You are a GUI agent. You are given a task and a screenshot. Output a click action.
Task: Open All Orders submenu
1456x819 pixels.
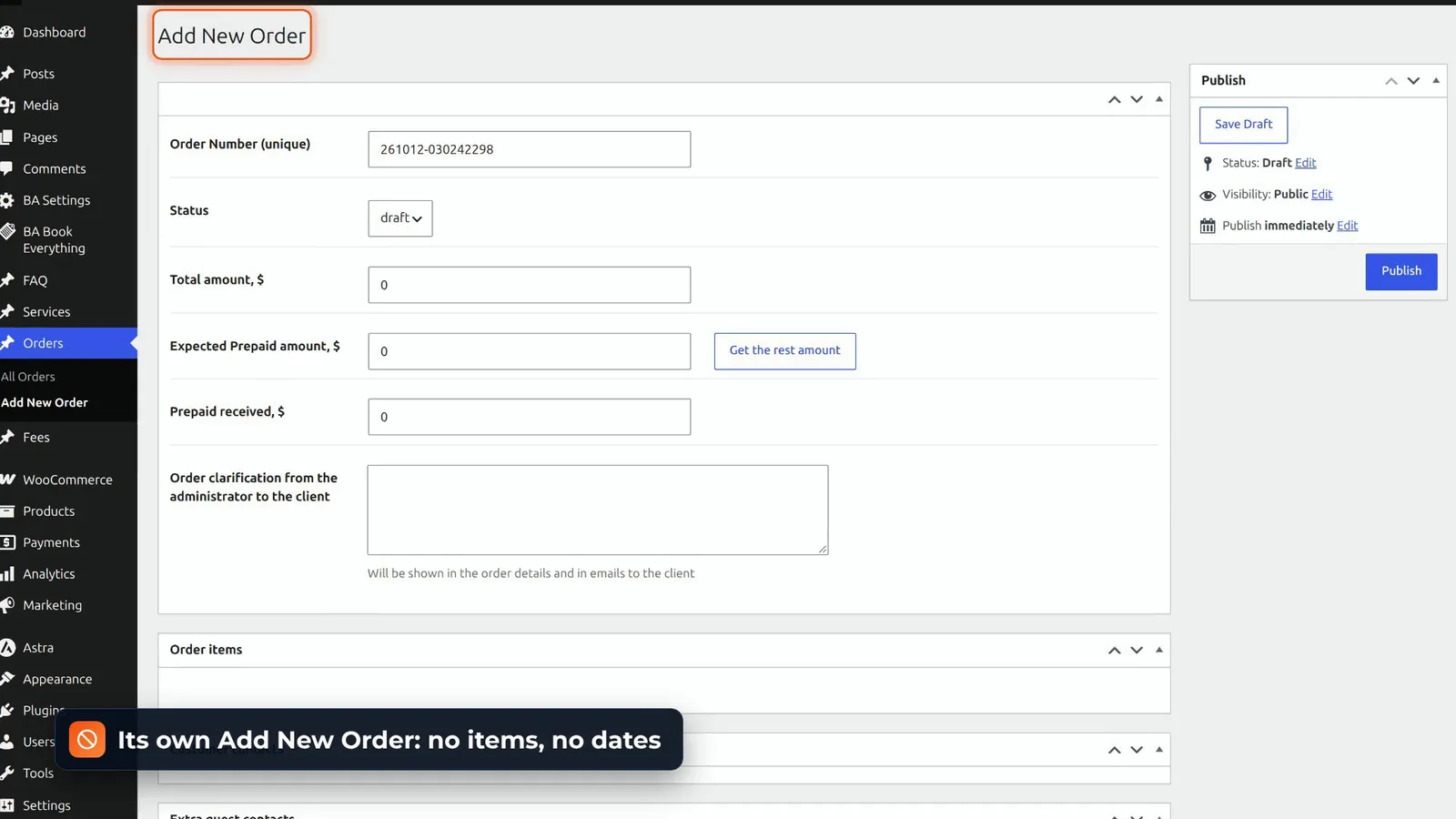click(x=28, y=377)
